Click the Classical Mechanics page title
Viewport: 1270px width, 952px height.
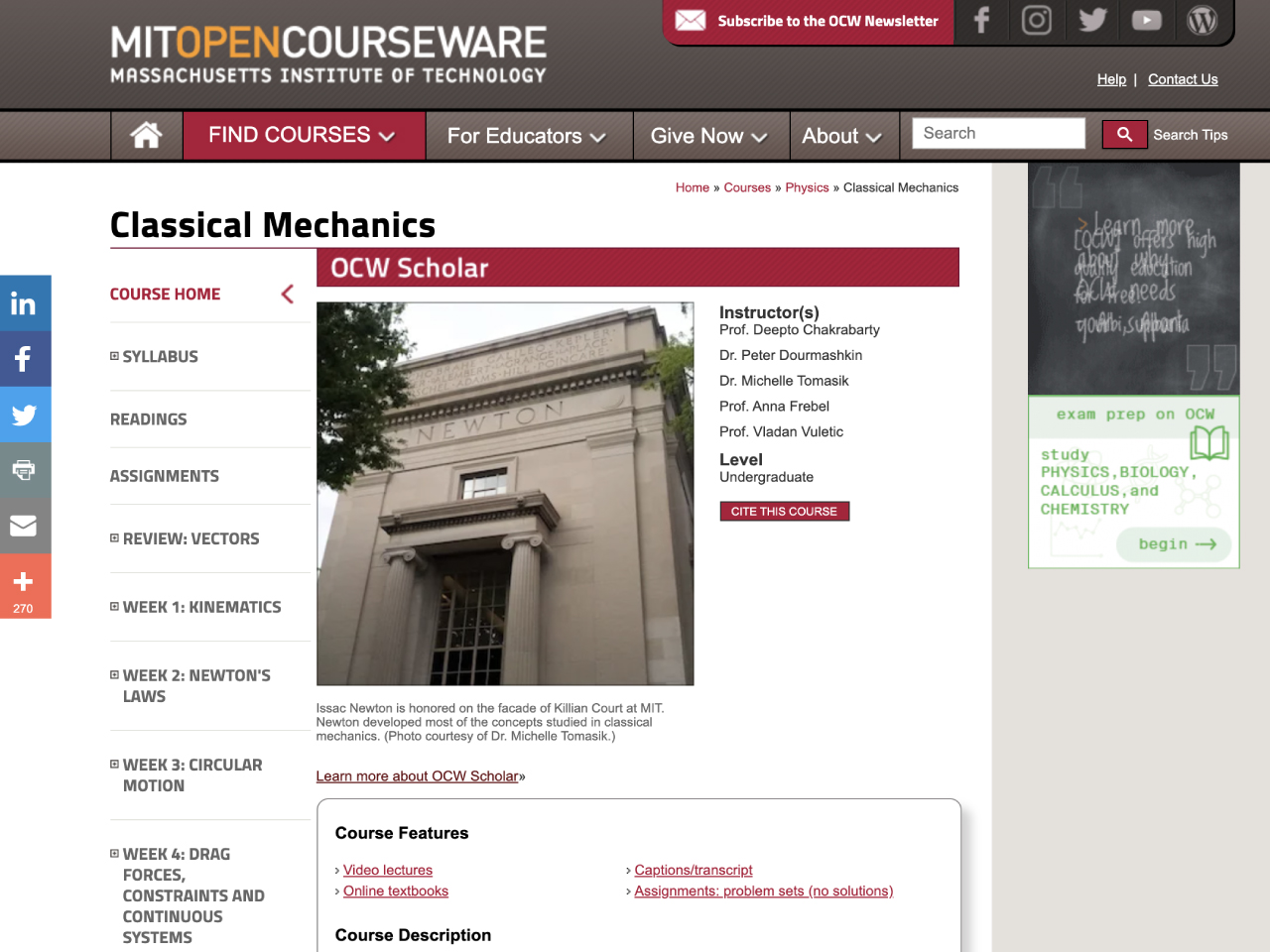pyautogui.click(x=273, y=225)
